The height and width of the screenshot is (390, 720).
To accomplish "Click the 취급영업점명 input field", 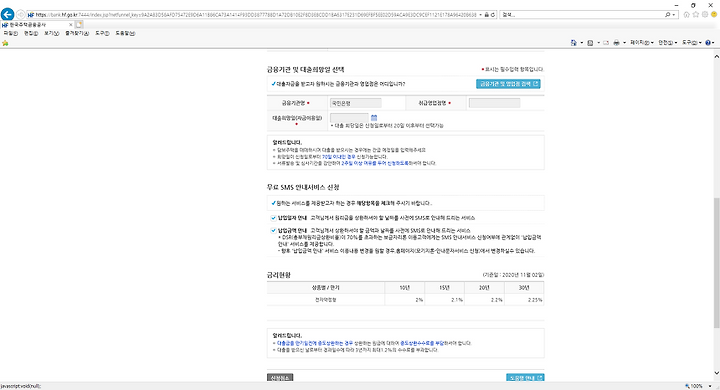I will point(495,103).
